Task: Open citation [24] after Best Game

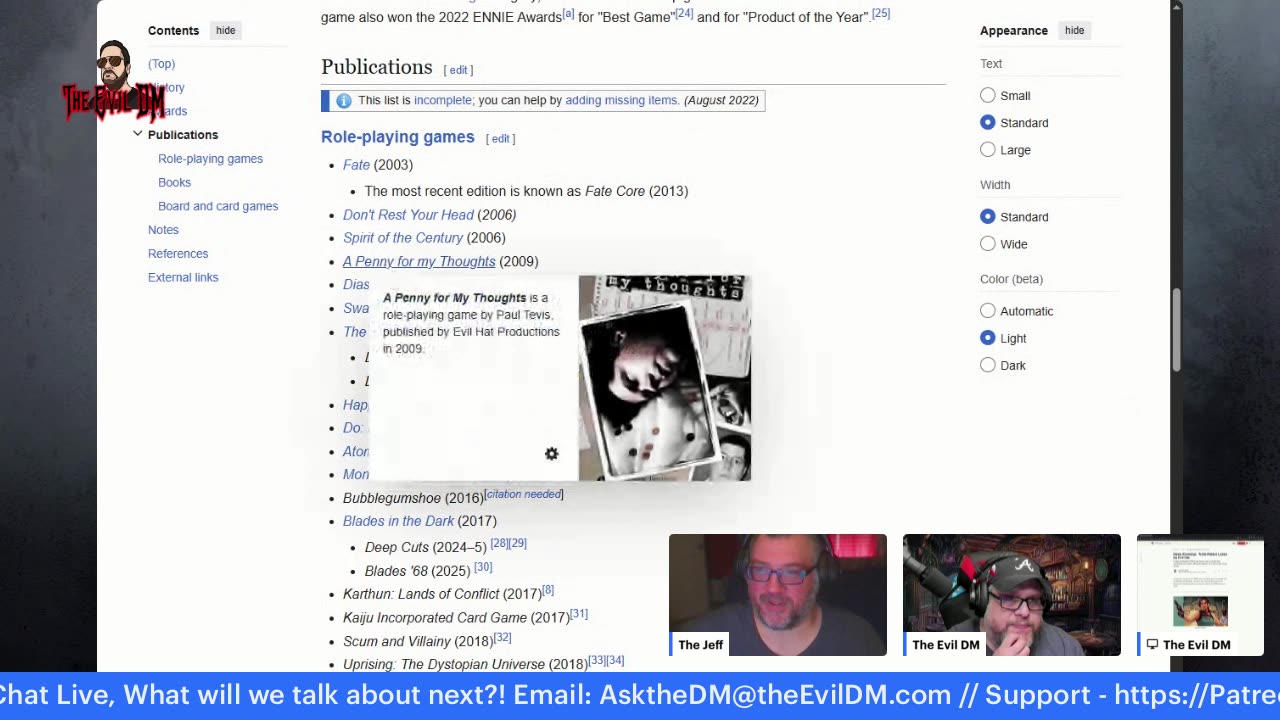Action: pos(684,13)
